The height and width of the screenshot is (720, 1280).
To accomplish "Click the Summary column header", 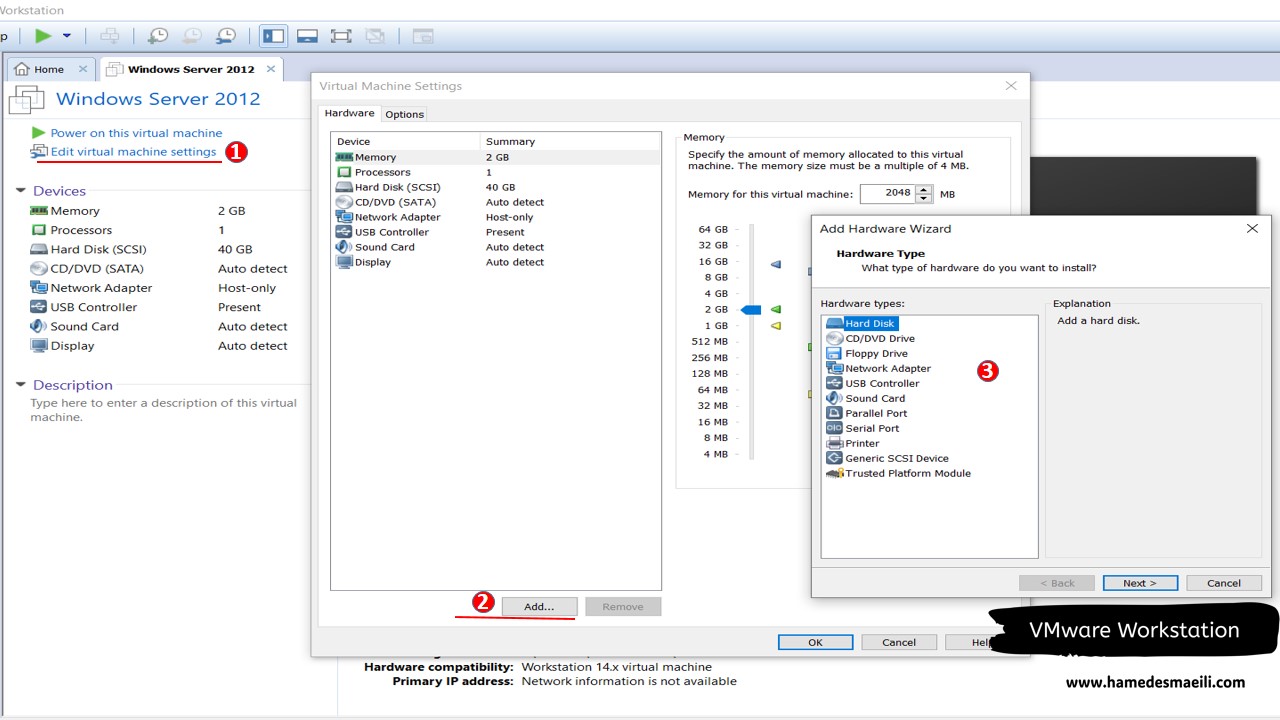I will coord(570,141).
